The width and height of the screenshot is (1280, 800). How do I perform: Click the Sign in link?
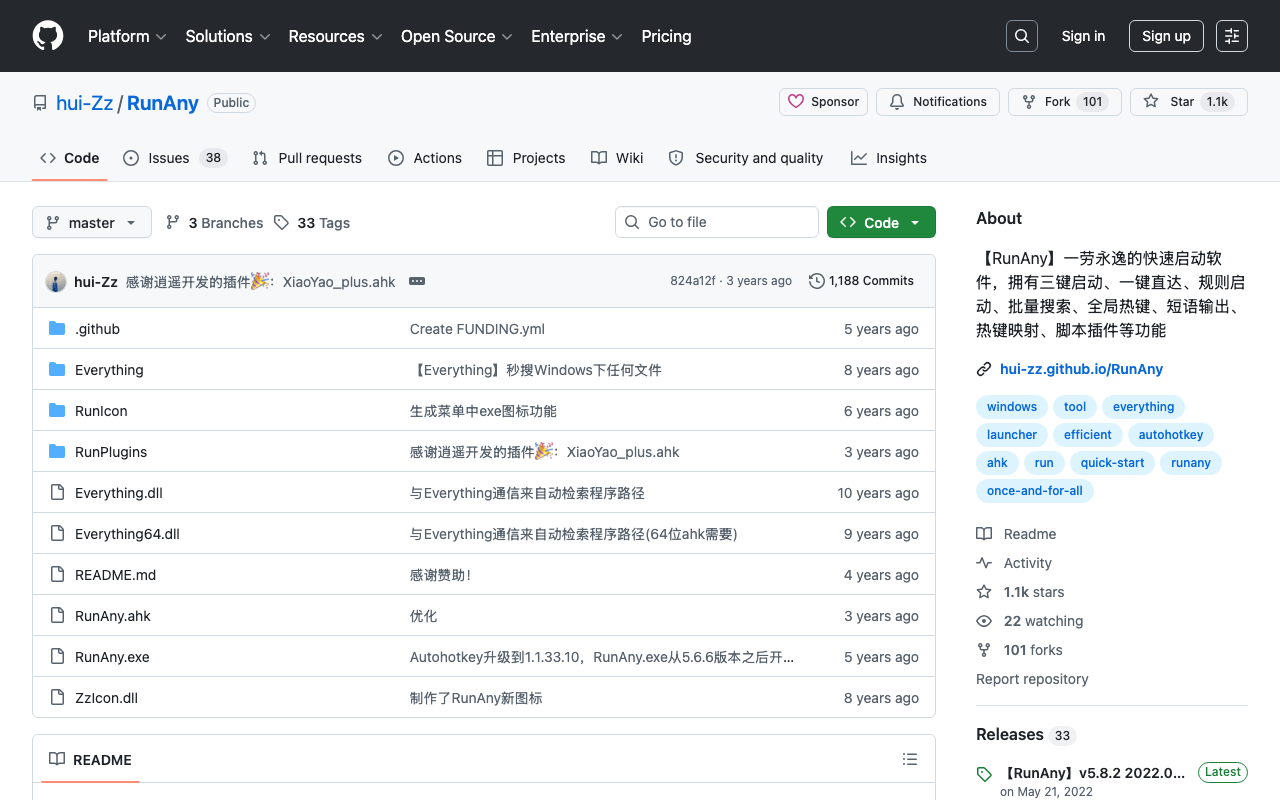point(1083,36)
